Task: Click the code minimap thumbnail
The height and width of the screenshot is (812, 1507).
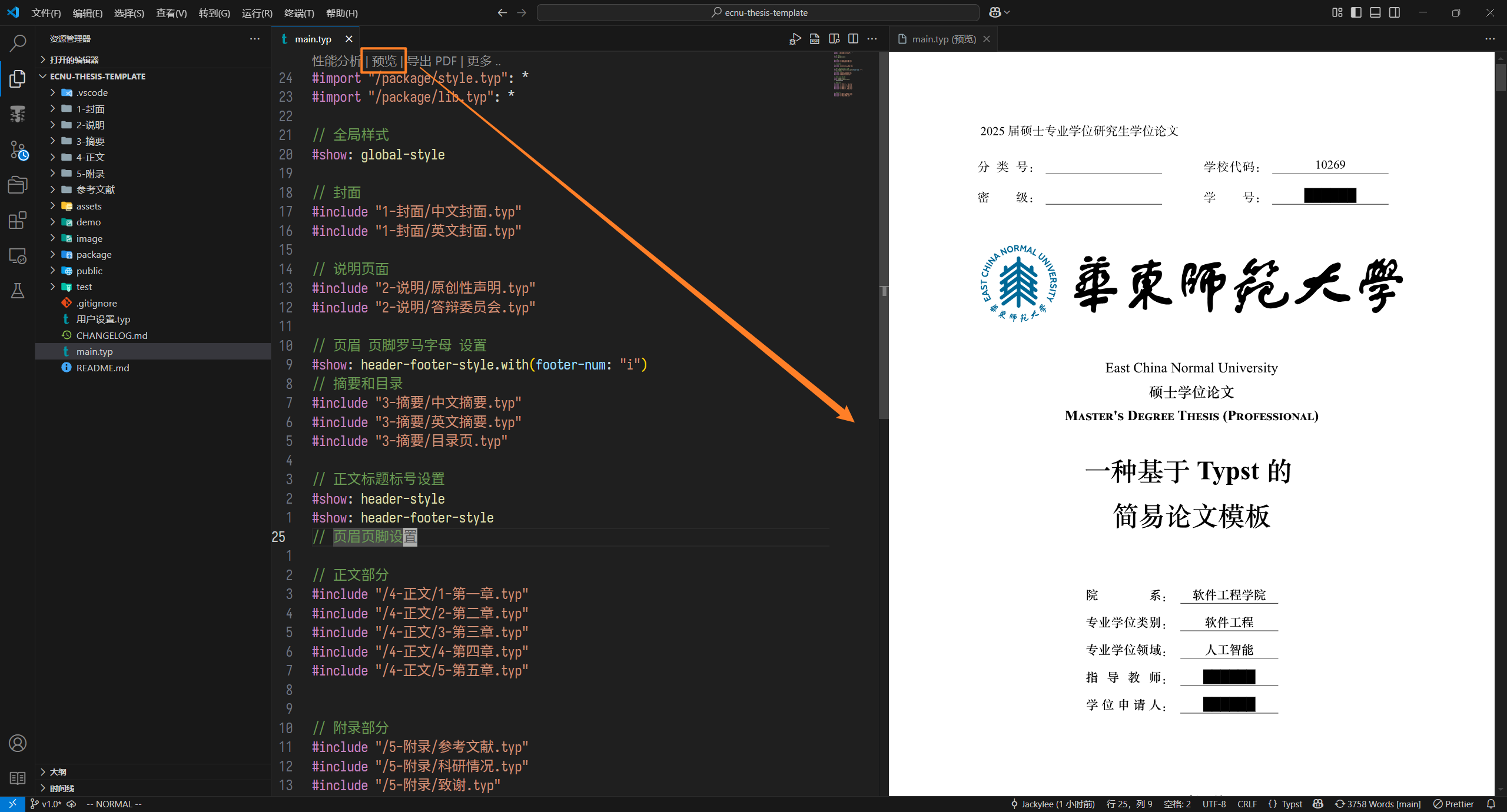Action: pos(848,74)
